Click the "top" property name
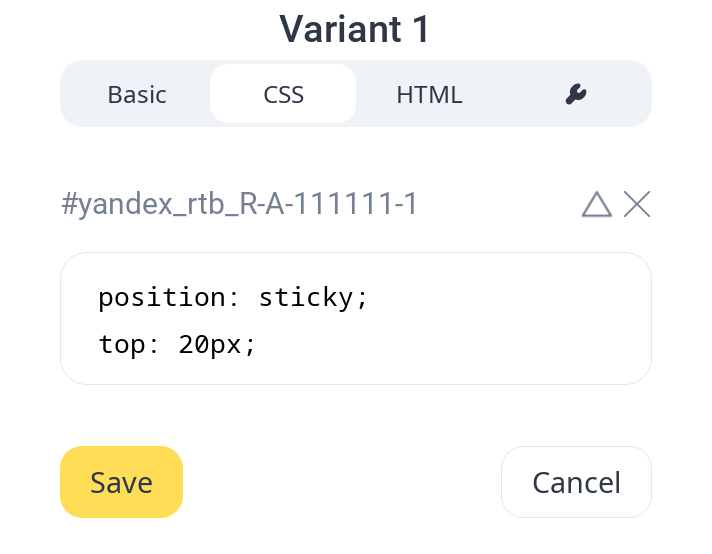712x554 pixels. 124,345
